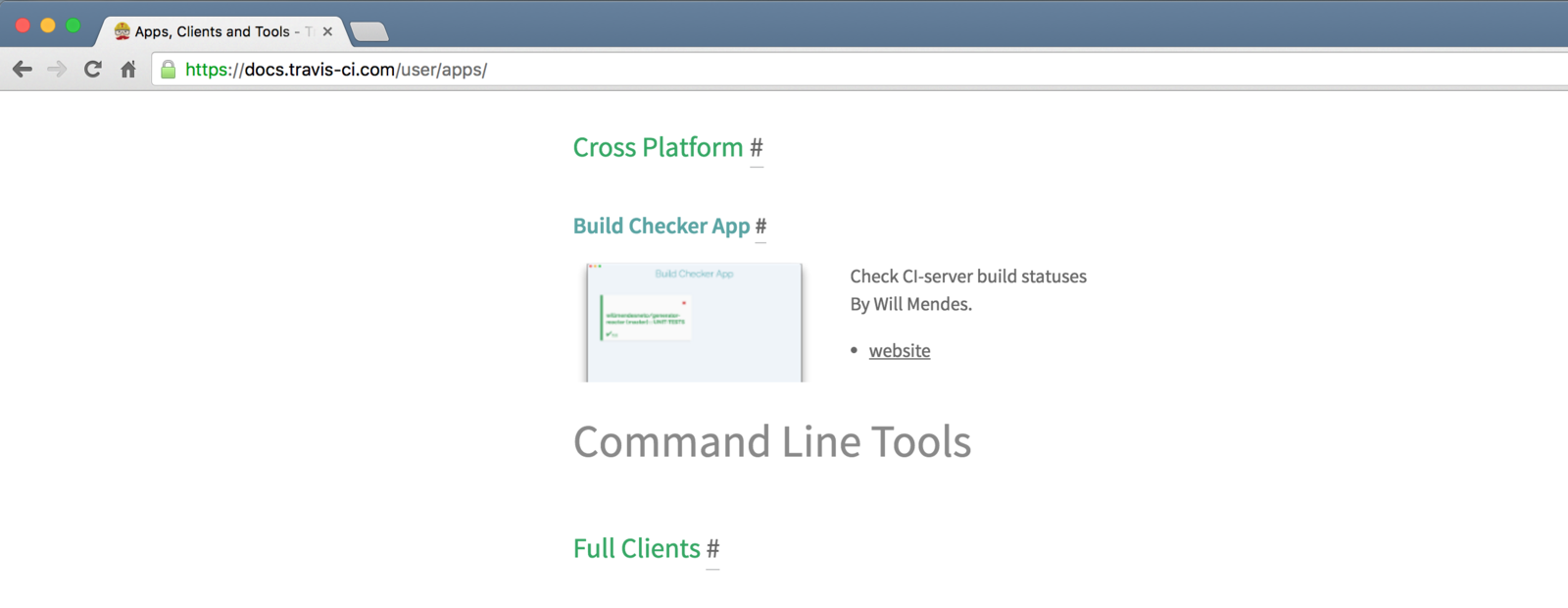Click the green padlock security icon

point(169,70)
